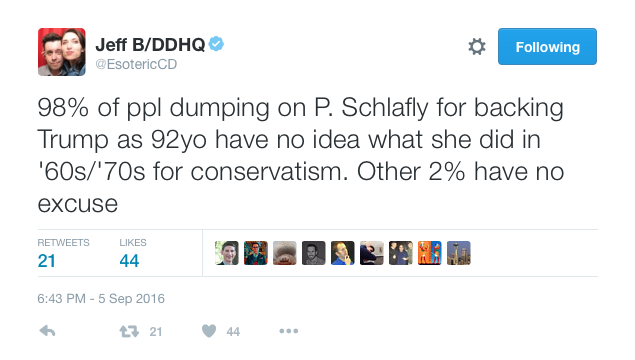Retweet using the retweet arrows icon
Viewport: 635px width, 360px height.
coord(129,332)
